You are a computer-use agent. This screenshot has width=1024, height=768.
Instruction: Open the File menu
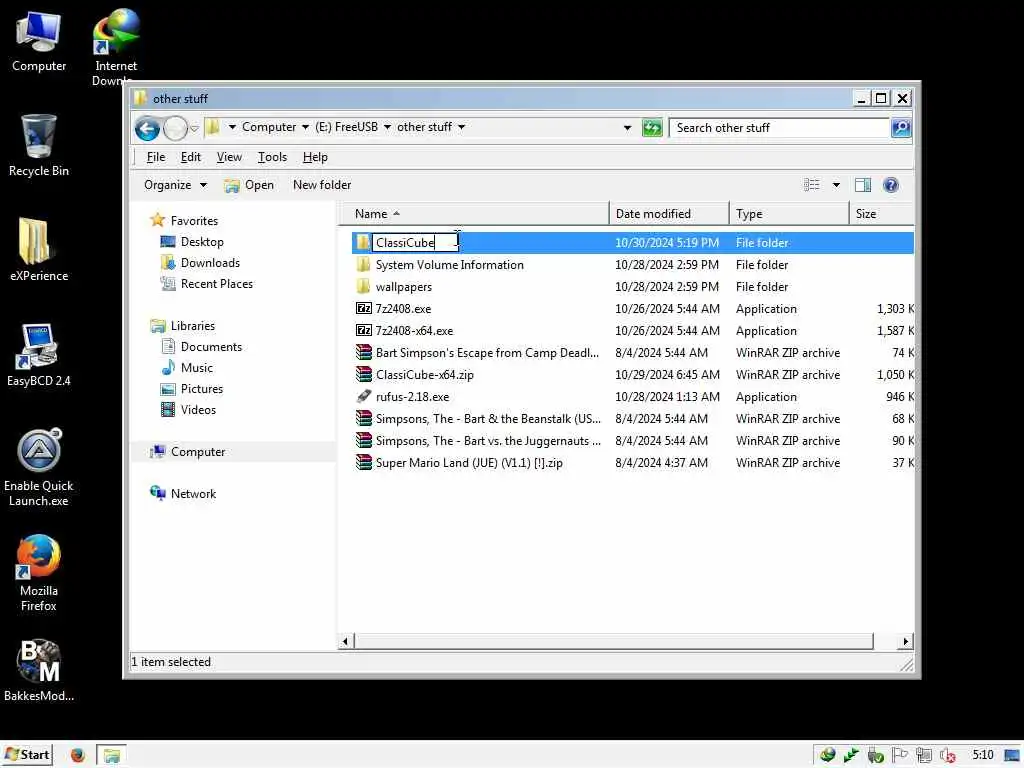coord(155,157)
